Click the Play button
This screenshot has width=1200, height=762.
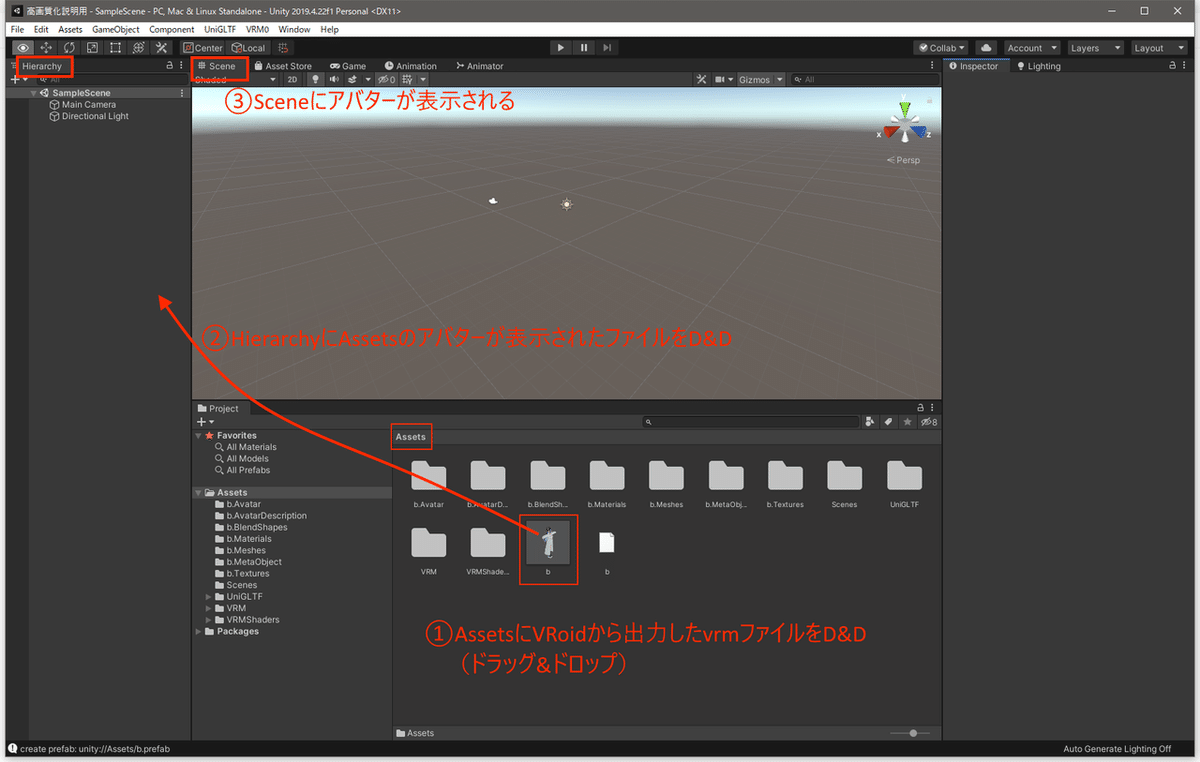coord(561,48)
